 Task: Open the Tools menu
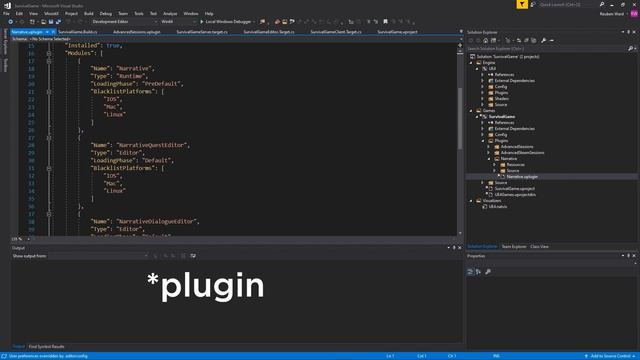tap(139, 13)
